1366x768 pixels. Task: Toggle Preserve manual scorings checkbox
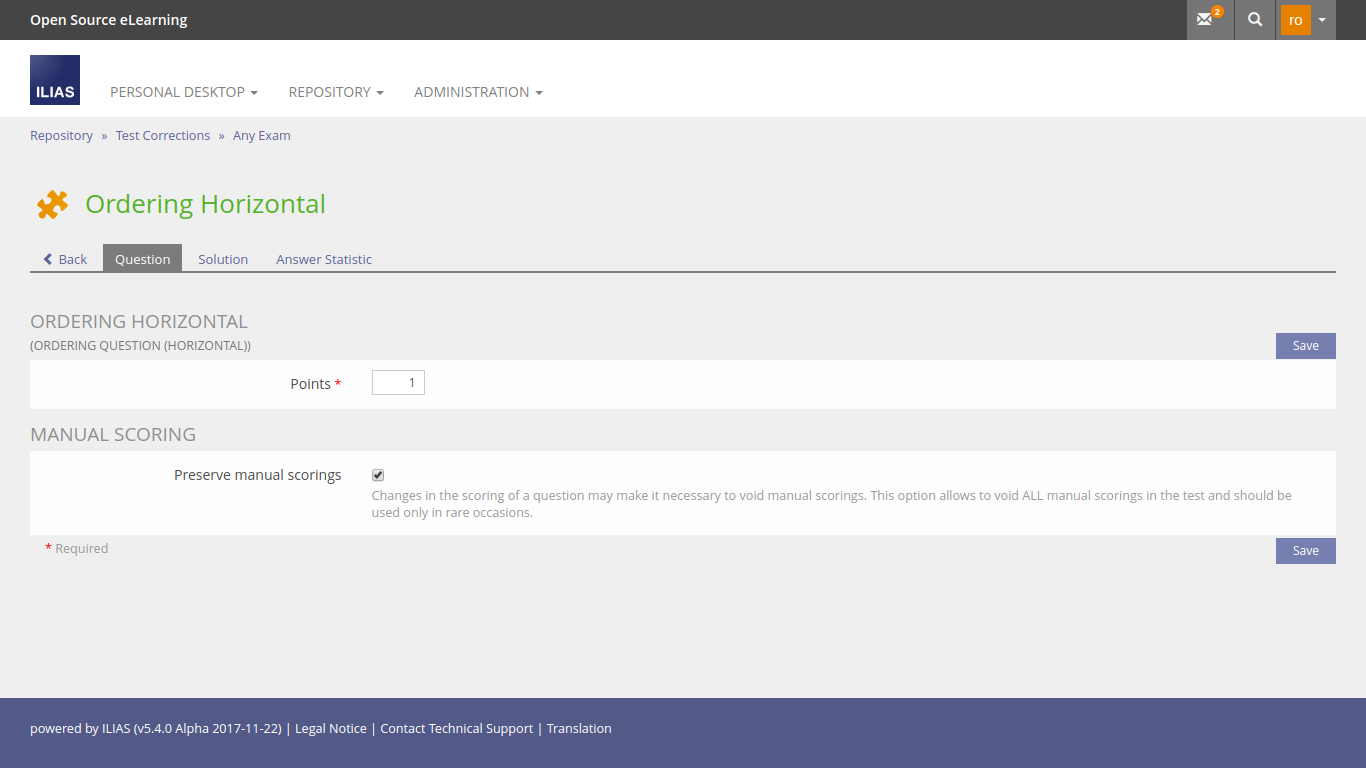(x=378, y=475)
